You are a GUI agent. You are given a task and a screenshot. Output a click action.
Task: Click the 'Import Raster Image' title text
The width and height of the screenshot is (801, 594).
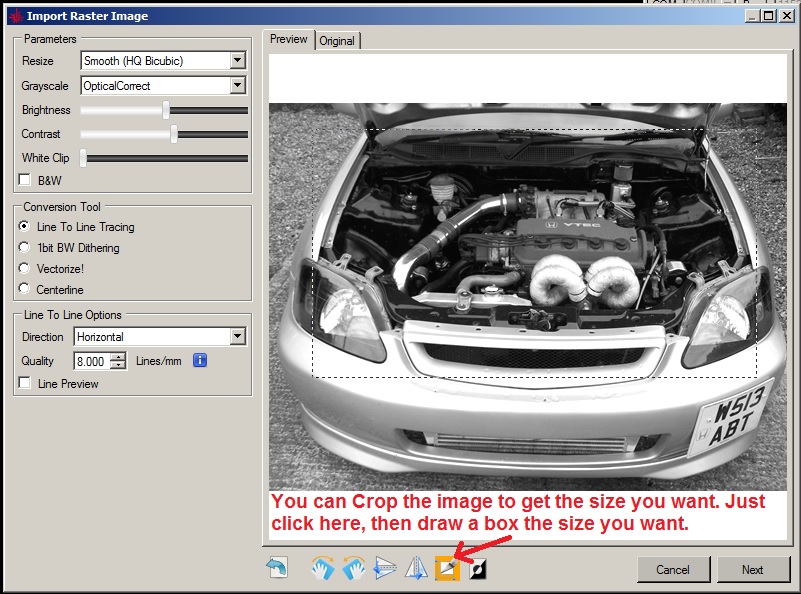point(87,16)
